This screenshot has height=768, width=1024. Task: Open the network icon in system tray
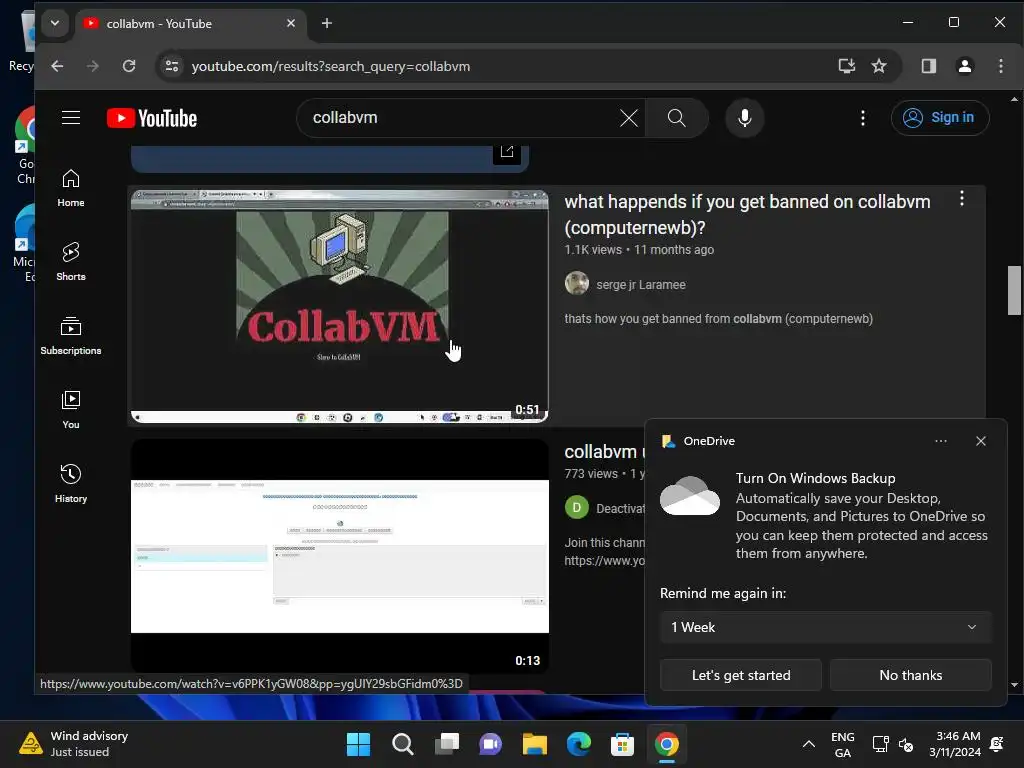pyautogui.click(x=880, y=744)
